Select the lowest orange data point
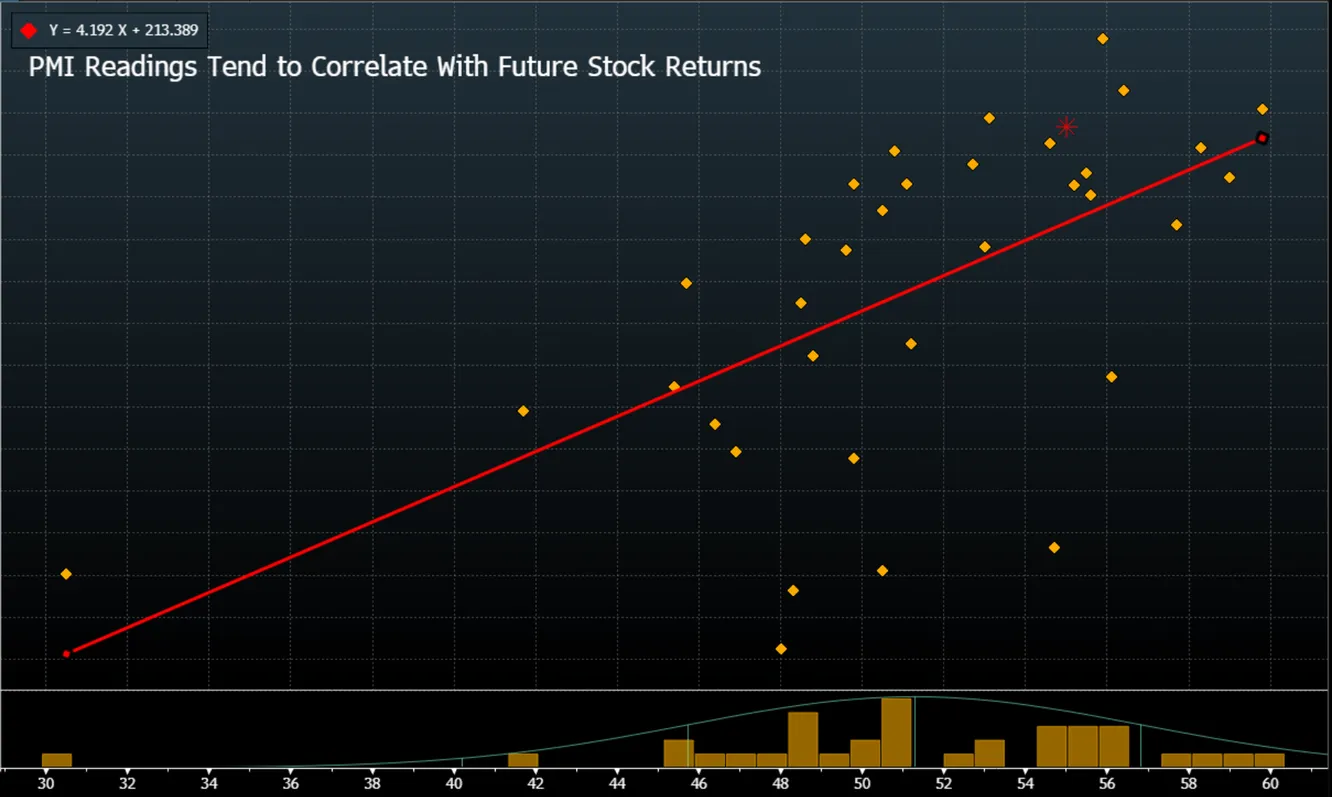Image resolution: width=1332 pixels, height=797 pixels. 781,649
